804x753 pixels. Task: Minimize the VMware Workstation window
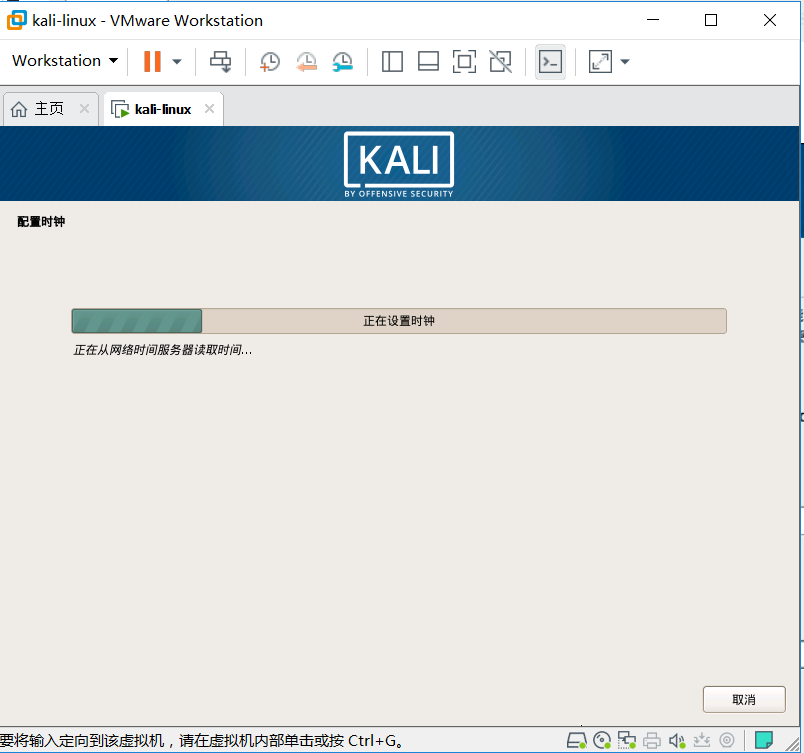point(653,20)
